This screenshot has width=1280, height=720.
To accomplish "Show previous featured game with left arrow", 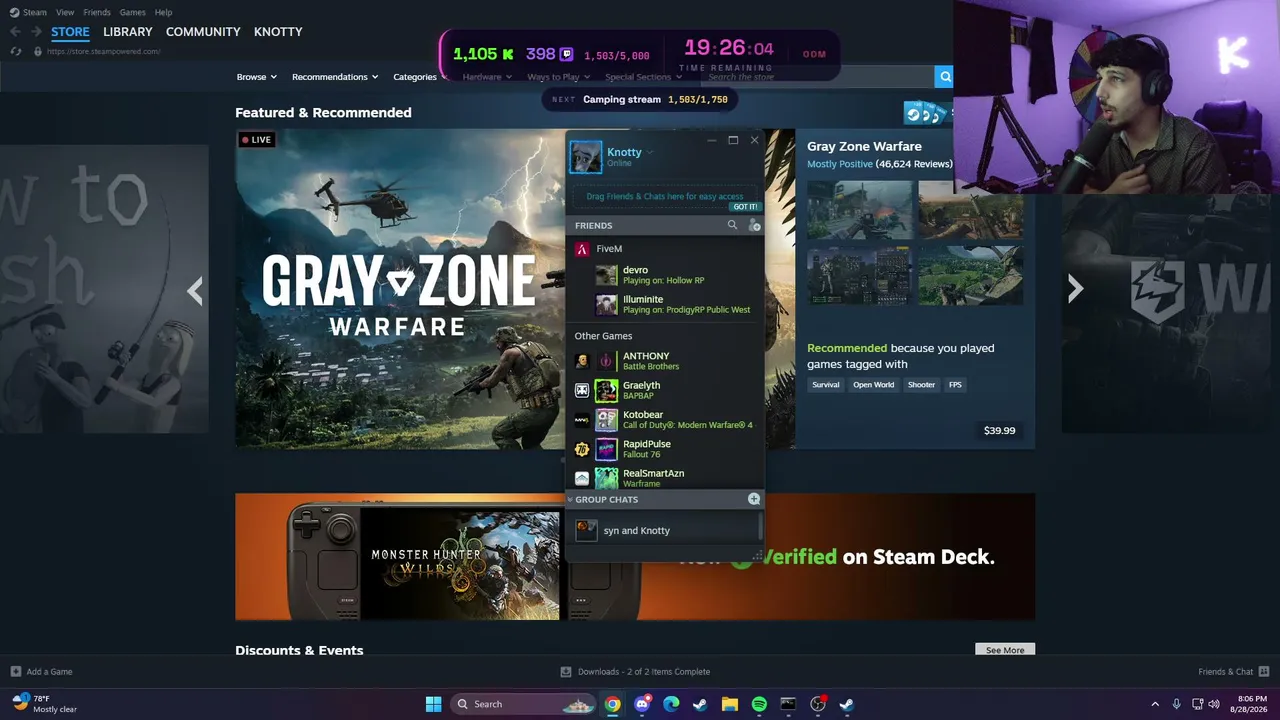I will [x=195, y=290].
